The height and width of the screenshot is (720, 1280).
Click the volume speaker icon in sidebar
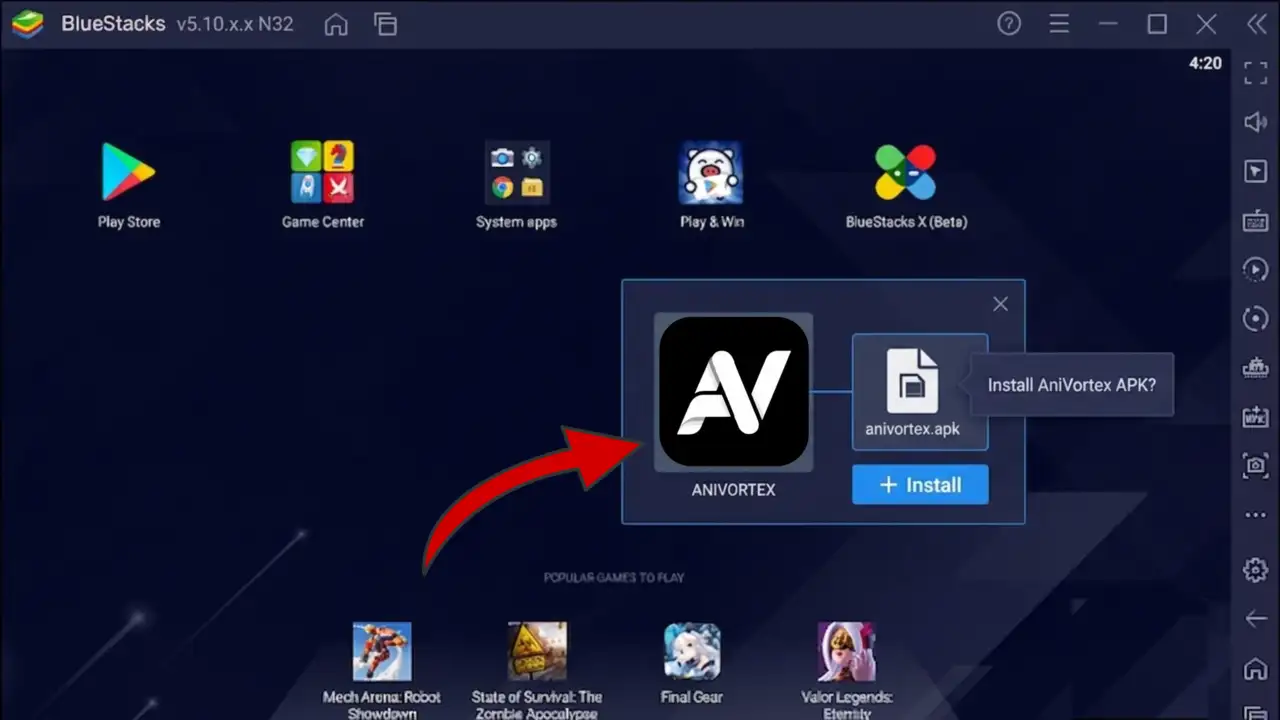click(x=1255, y=122)
